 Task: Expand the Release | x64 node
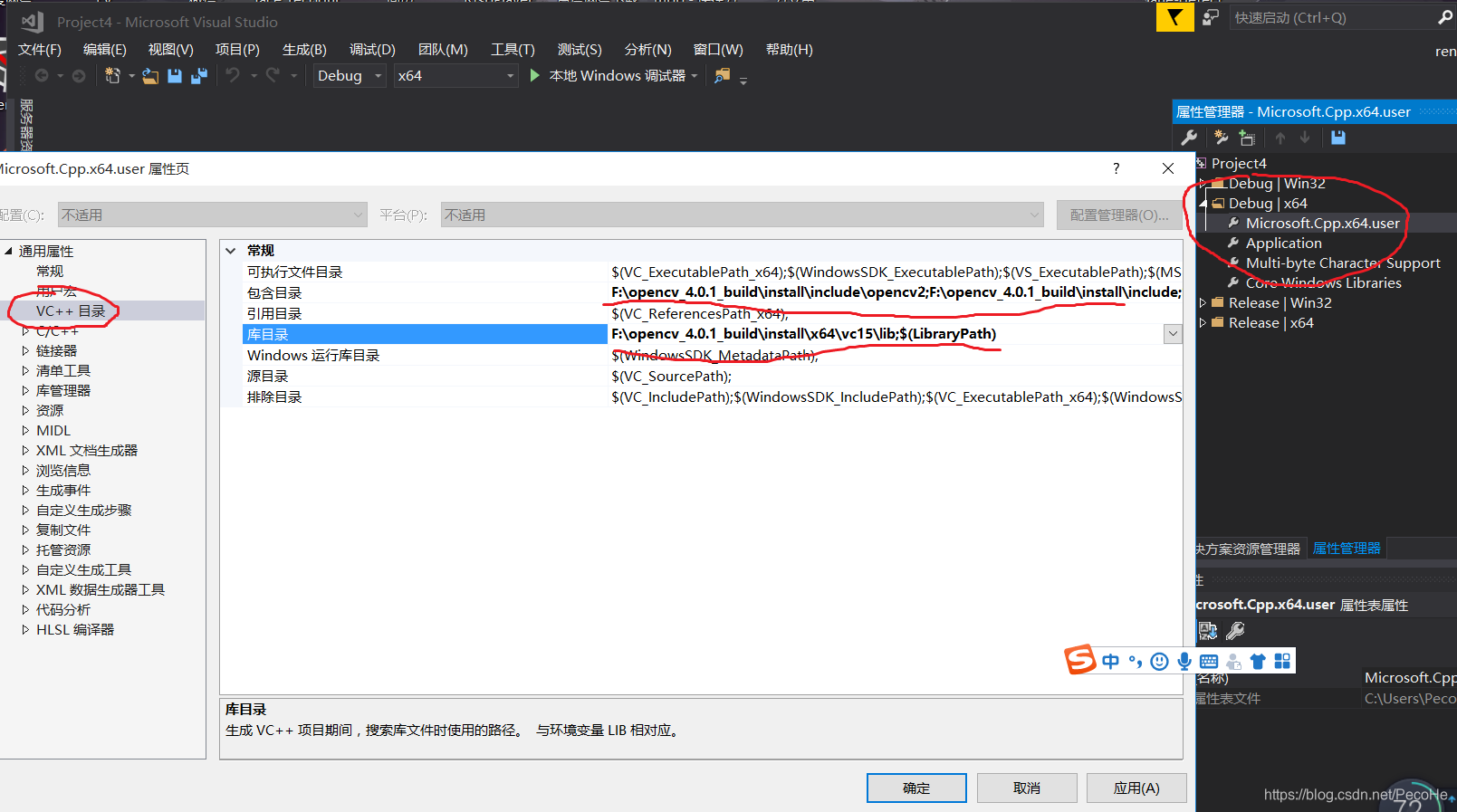[1203, 323]
